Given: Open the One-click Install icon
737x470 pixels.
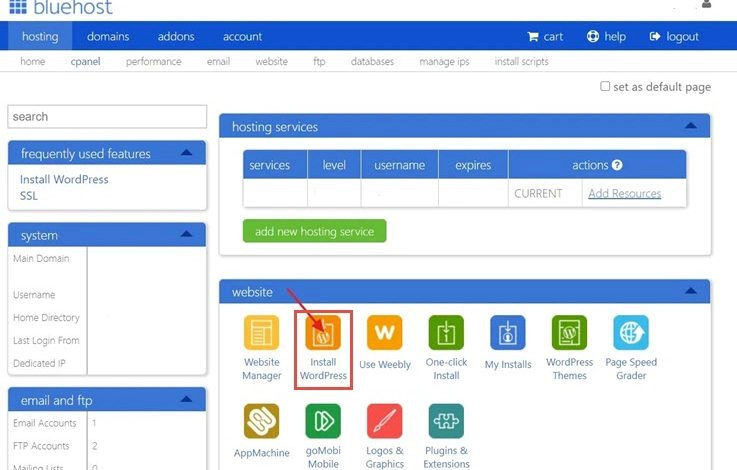Looking at the screenshot, I should [446, 332].
